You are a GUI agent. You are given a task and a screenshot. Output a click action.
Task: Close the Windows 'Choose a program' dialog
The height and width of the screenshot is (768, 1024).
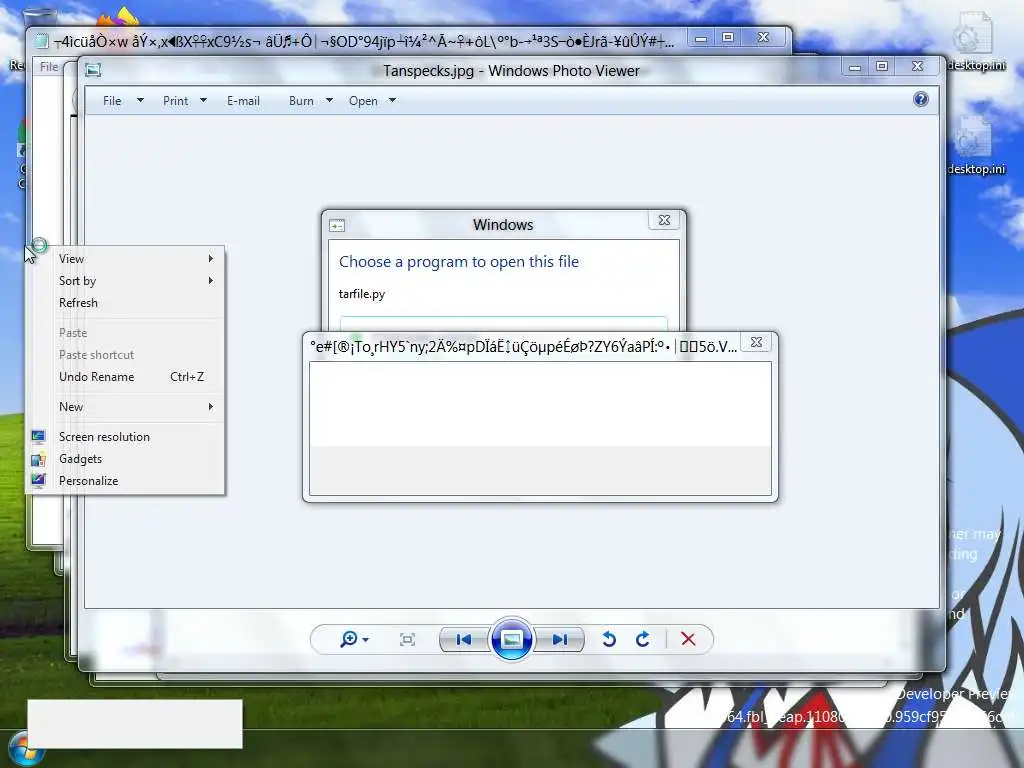tap(664, 220)
